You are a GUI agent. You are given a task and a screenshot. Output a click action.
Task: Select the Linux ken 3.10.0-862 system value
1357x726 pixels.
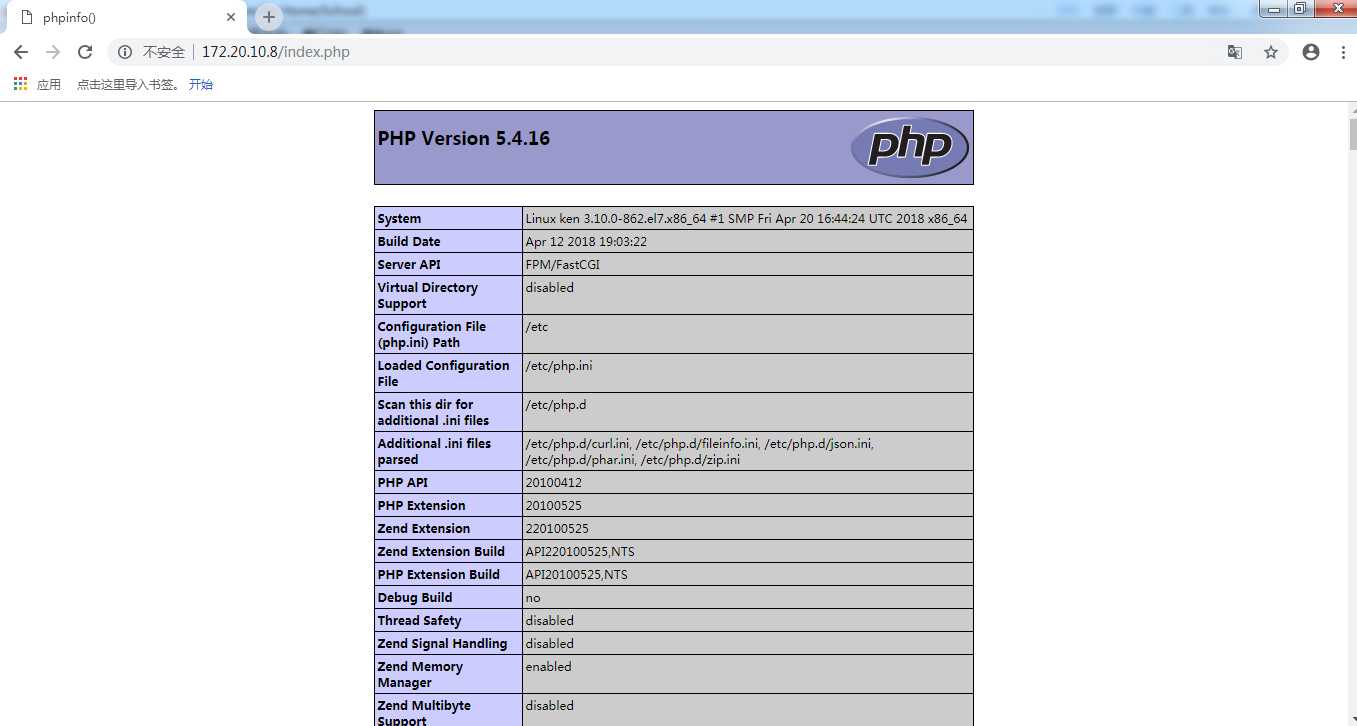tap(746, 219)
